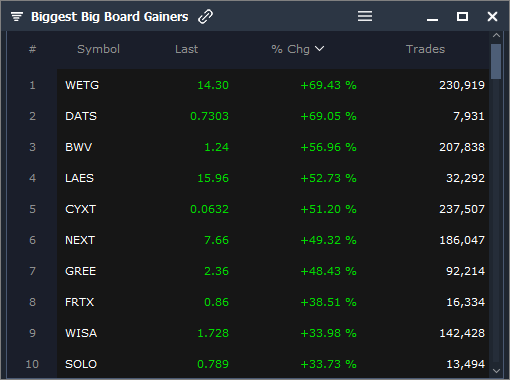Viewport: 510px width, 380px height.
Task: Click the scrollbar up arrow
Action: point(496,35)
